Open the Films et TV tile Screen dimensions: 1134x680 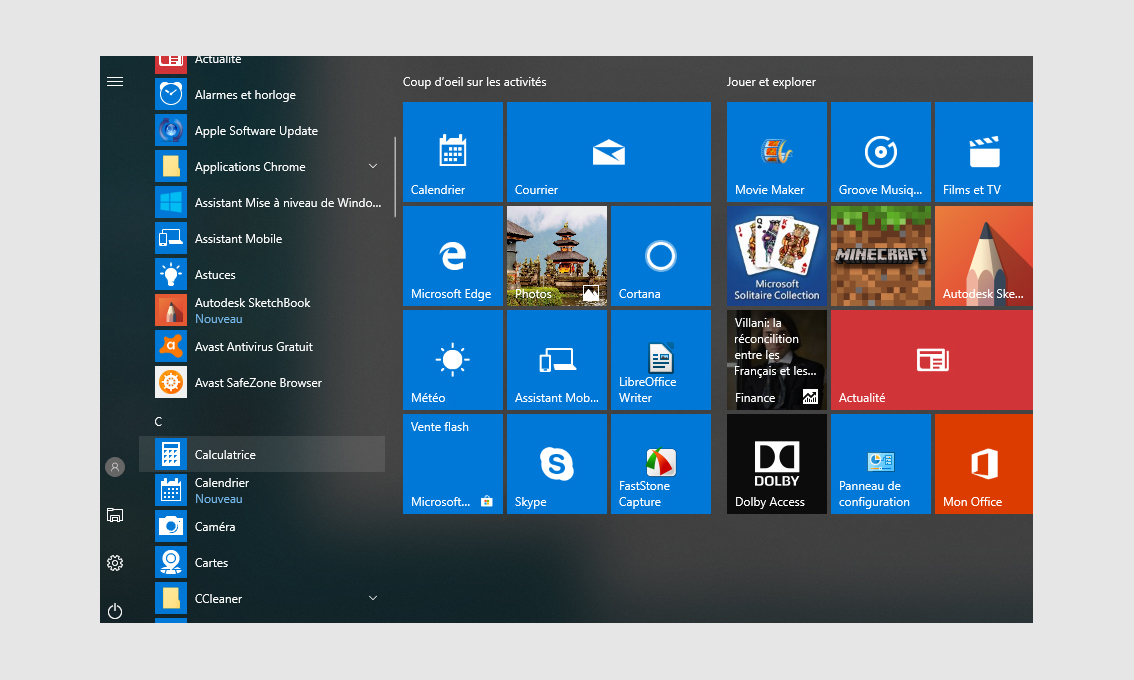tap(984, 152)
